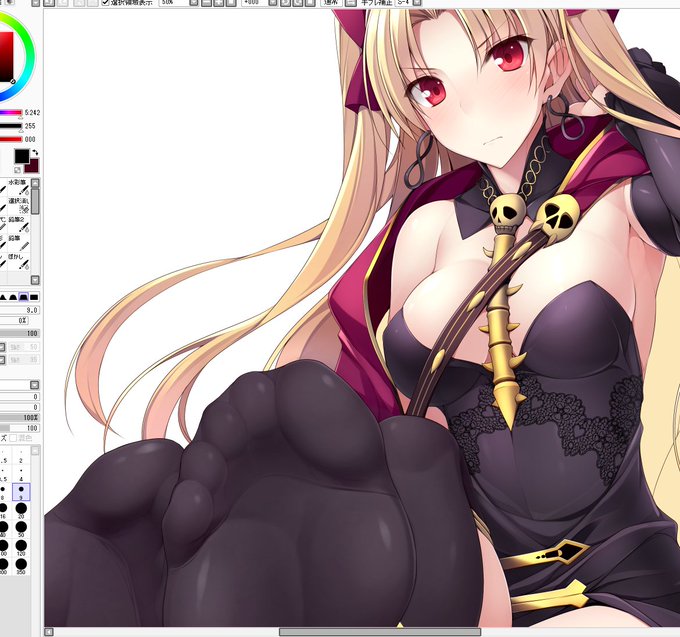Choose the soft dome brush edge shape
Image resolution: width=680 pixels, height=637 pixels.
pyautogui.click(x=13, y=297)
